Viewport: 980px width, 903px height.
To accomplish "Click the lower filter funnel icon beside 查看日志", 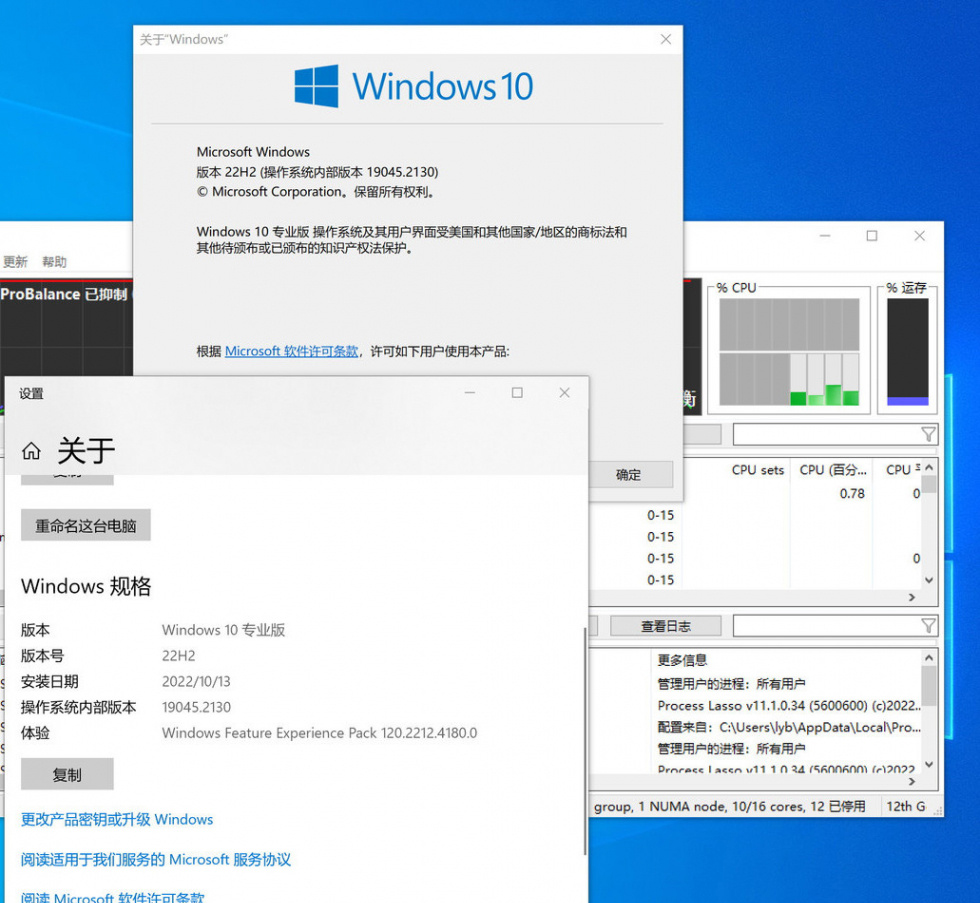I will click(928, 626).
